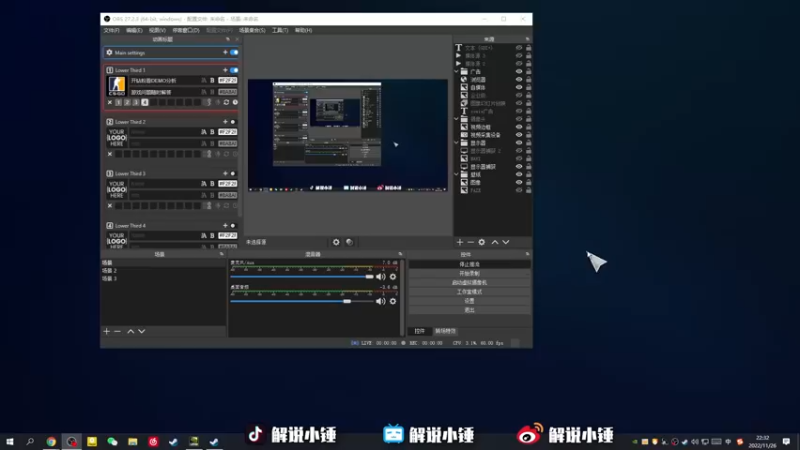Move scene up in scenes list
Image resolution: width=800 pixels, height=450 pixels.
[x=131, y=332]
